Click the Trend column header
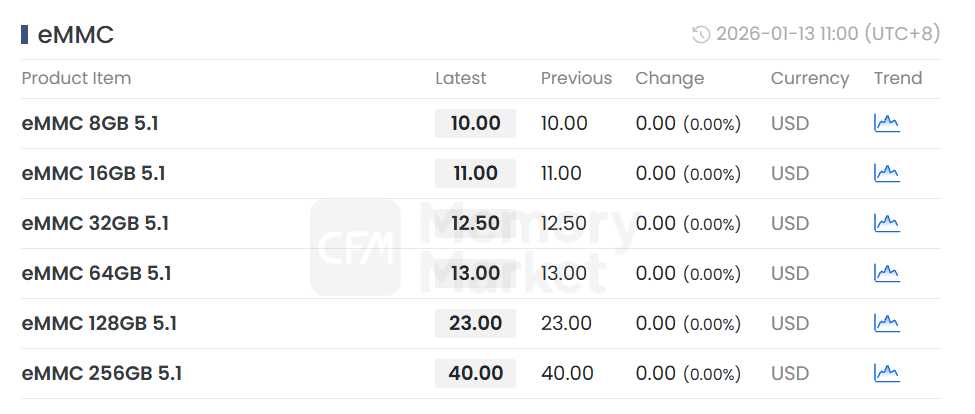 click(897, 78)
